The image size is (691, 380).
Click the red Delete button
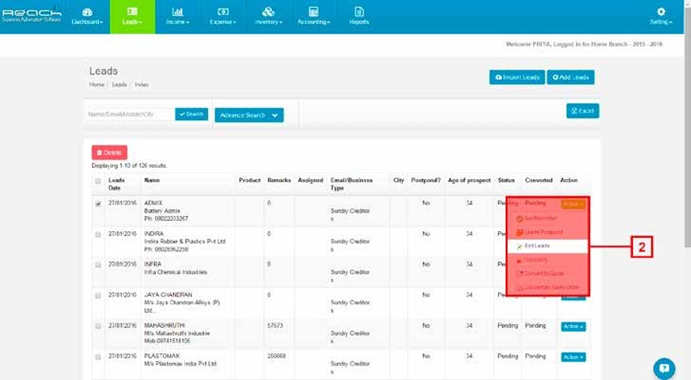[109, 153]
